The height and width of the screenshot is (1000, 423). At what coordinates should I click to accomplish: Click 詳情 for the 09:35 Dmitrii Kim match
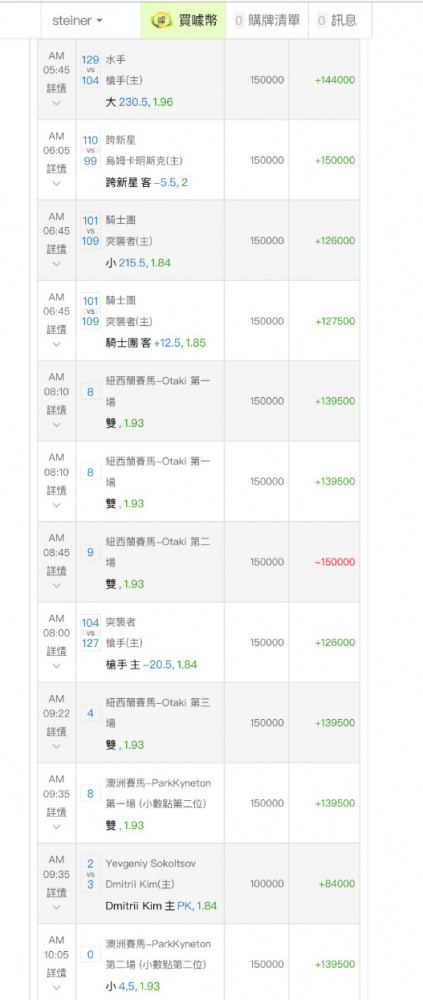pyautogui.click(x=57, y=892)
